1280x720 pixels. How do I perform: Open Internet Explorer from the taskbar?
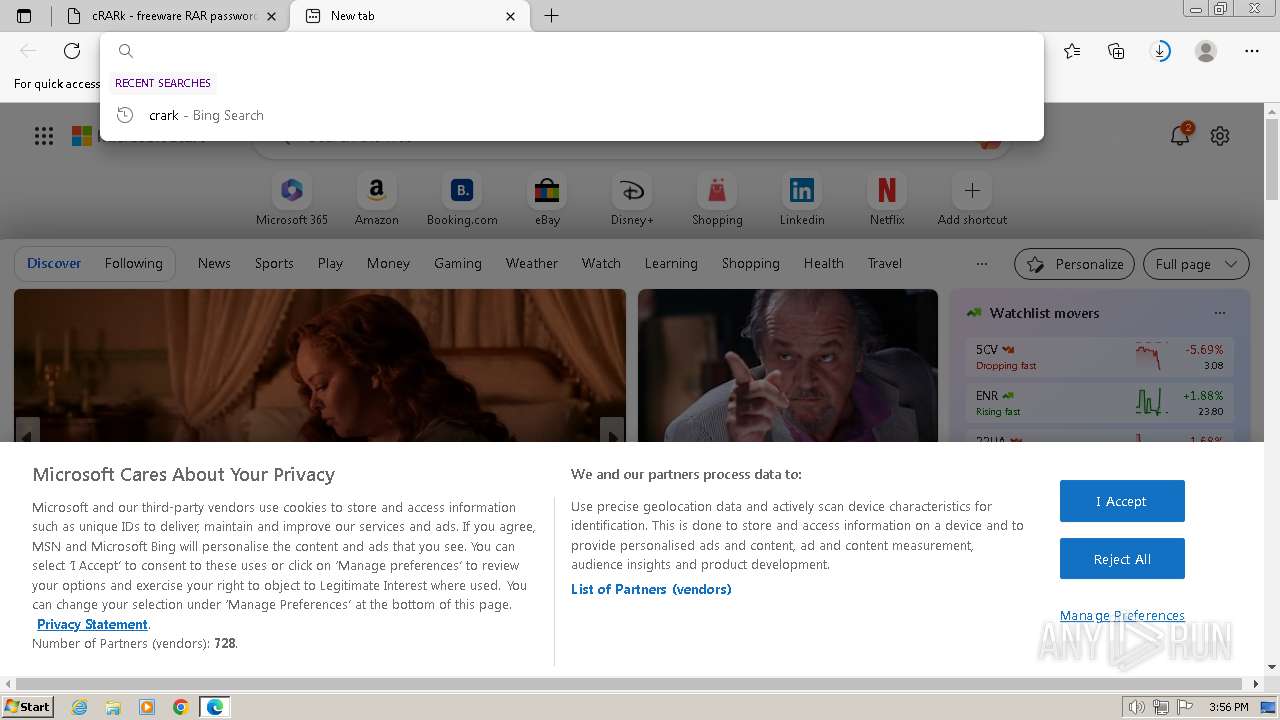click(x=80, y=707)
